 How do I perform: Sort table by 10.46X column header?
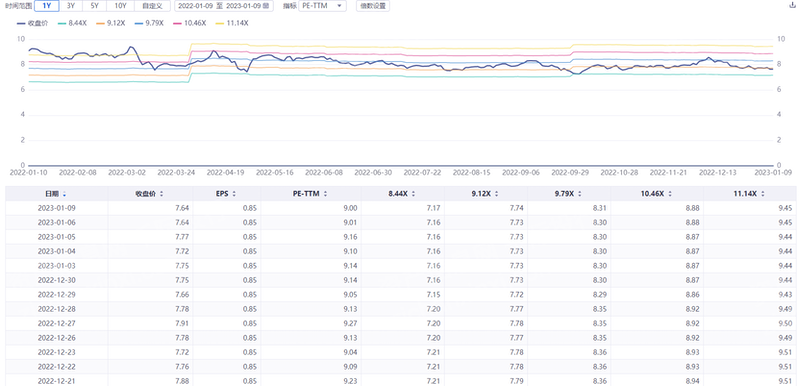click(657, 194)
